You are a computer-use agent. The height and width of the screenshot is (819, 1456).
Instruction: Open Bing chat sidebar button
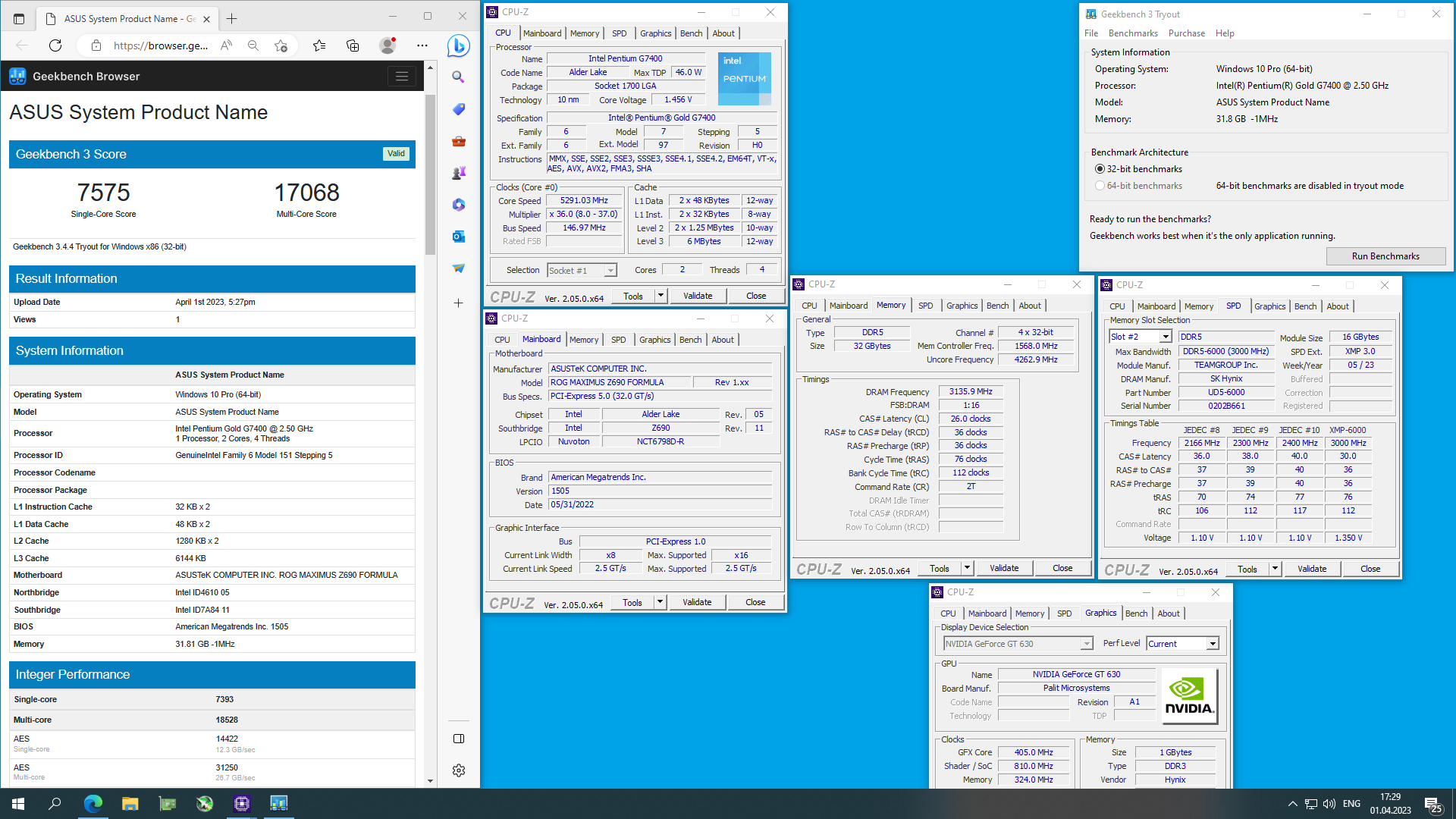point(458,45)
